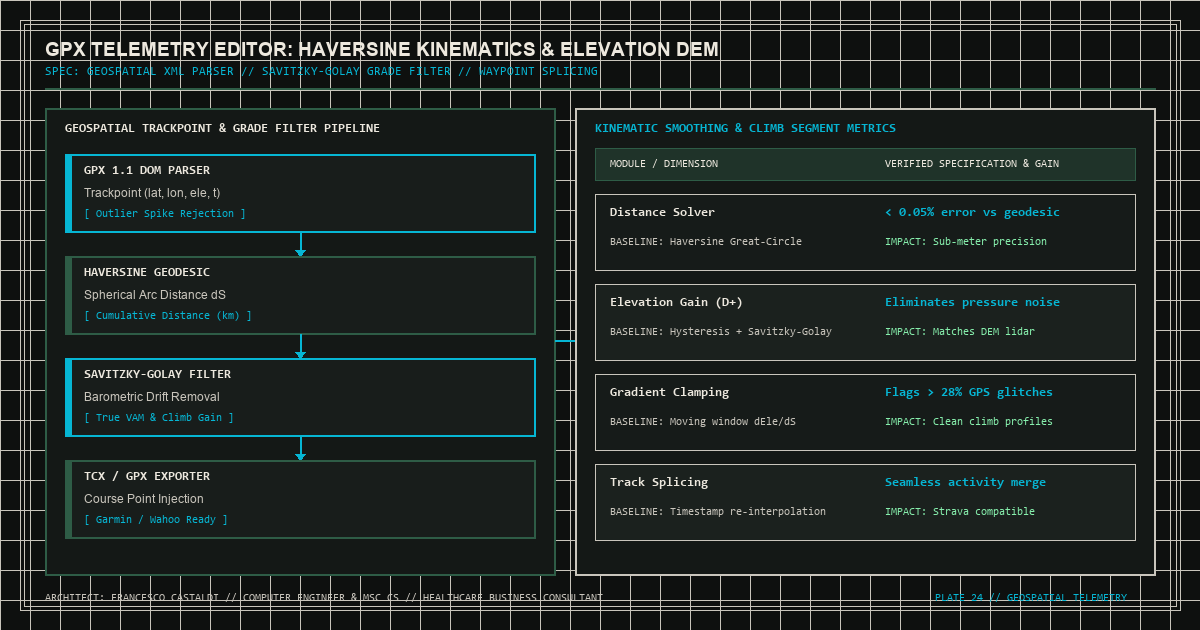The height and width of the screenshot is (630, 1200).
Task: Click 'BASELINE: Hysteresis + Savitzky-Golay' text
Action: click(x=721, y=332)
